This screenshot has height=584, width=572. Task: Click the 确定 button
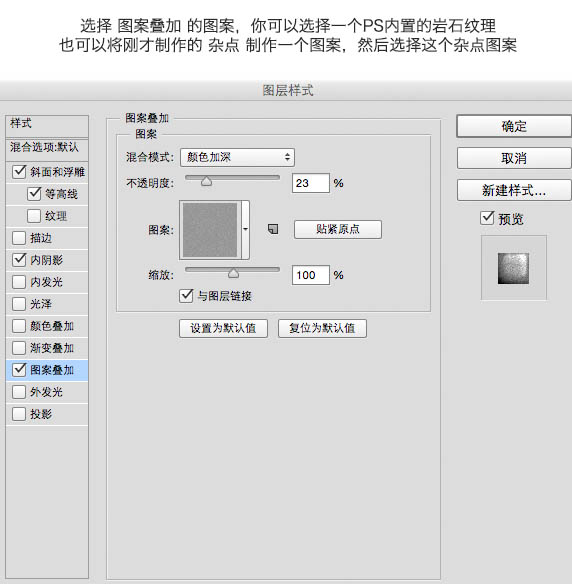(x=514, y=126)
